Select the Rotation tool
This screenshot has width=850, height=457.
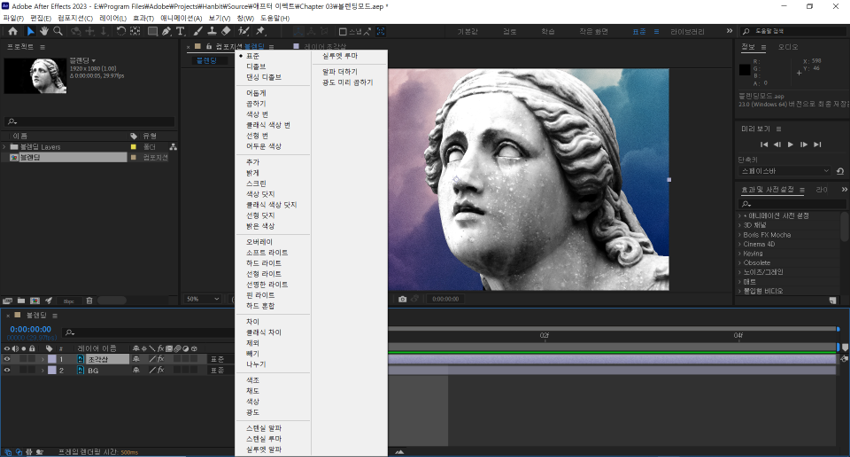point(121,31)
